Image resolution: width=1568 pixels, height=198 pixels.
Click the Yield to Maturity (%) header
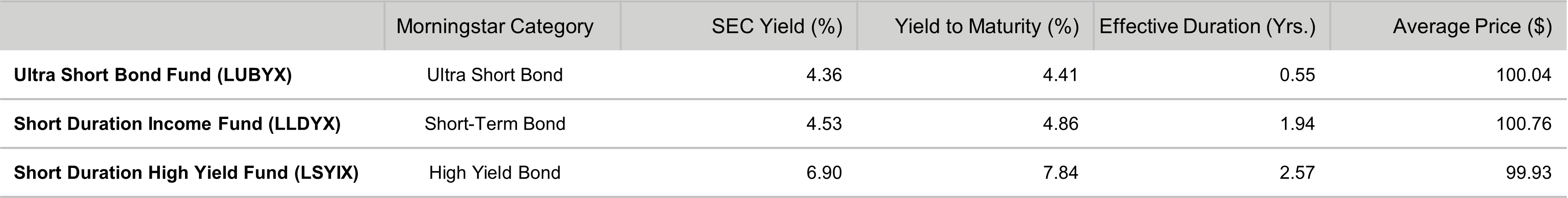(986, 26)
